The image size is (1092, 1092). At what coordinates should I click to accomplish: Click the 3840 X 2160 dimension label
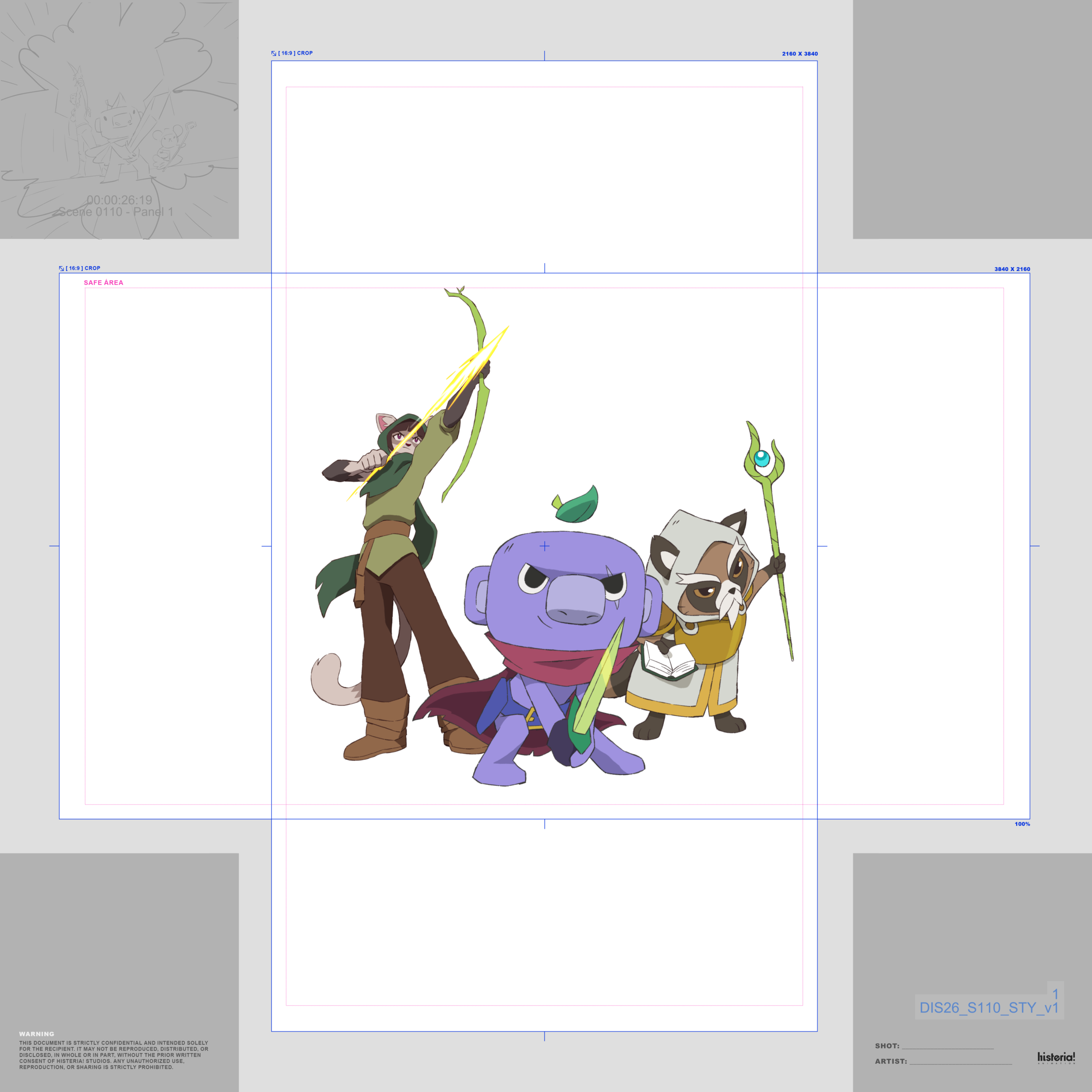tap(1012, 269)
